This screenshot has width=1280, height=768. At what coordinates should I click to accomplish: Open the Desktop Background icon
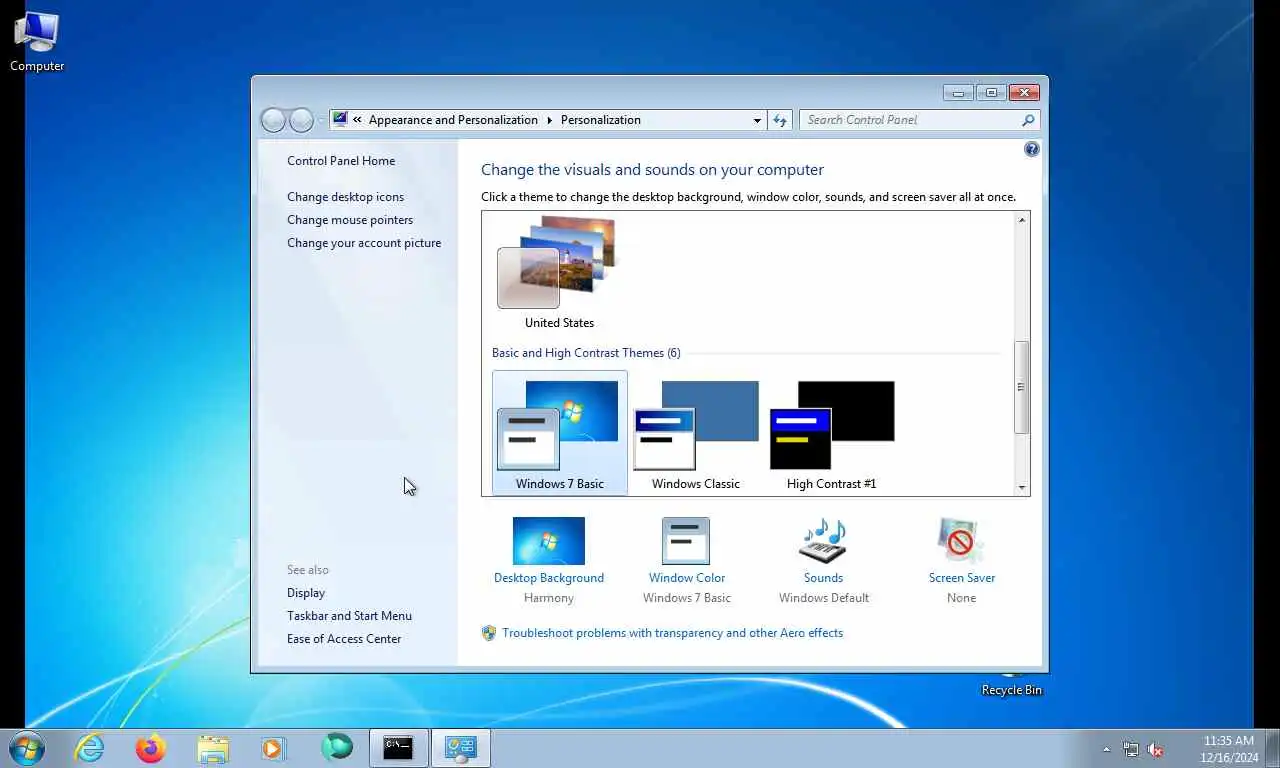pos(548,541)
